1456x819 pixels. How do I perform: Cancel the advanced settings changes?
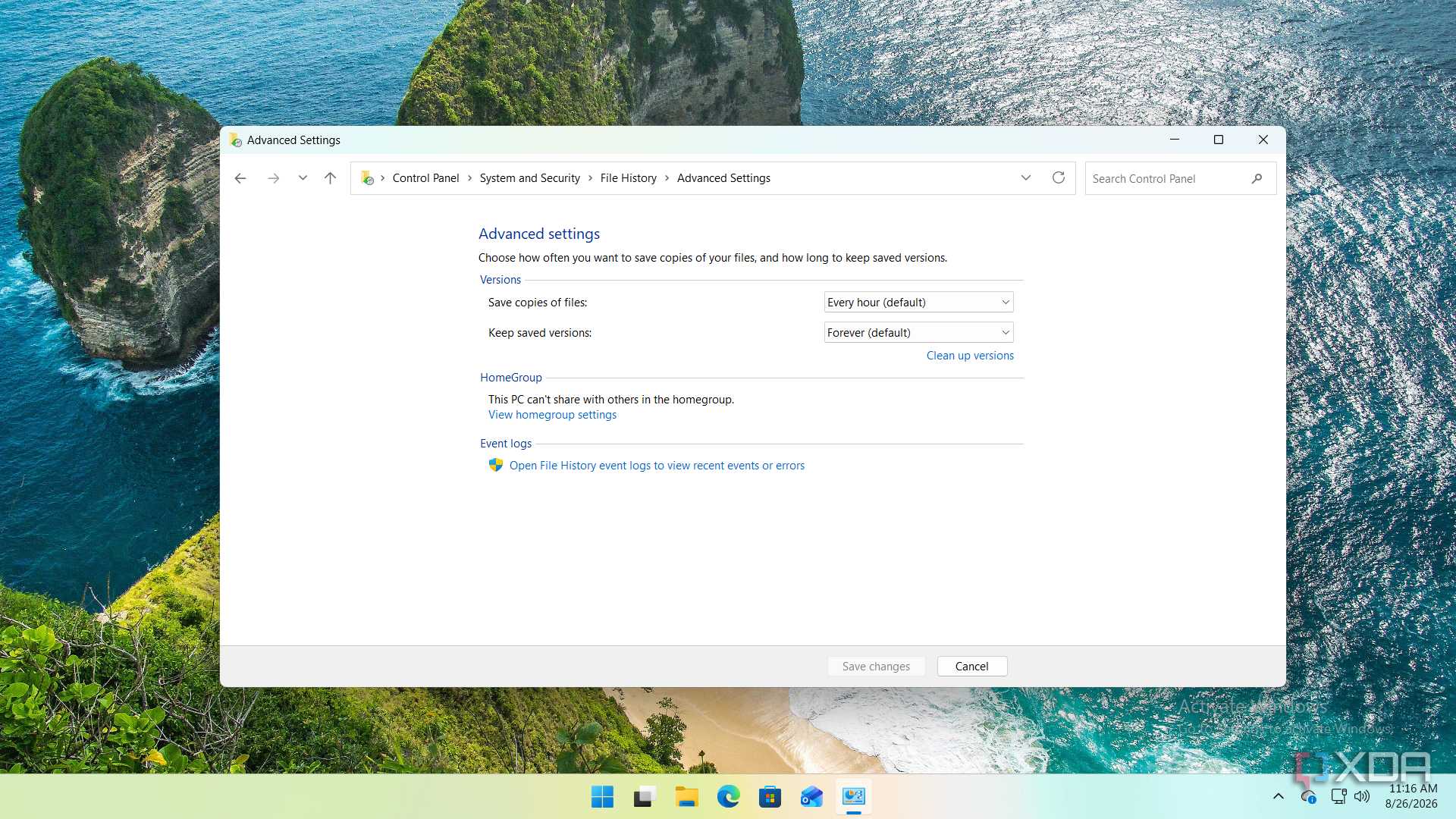tap(971, 667)
